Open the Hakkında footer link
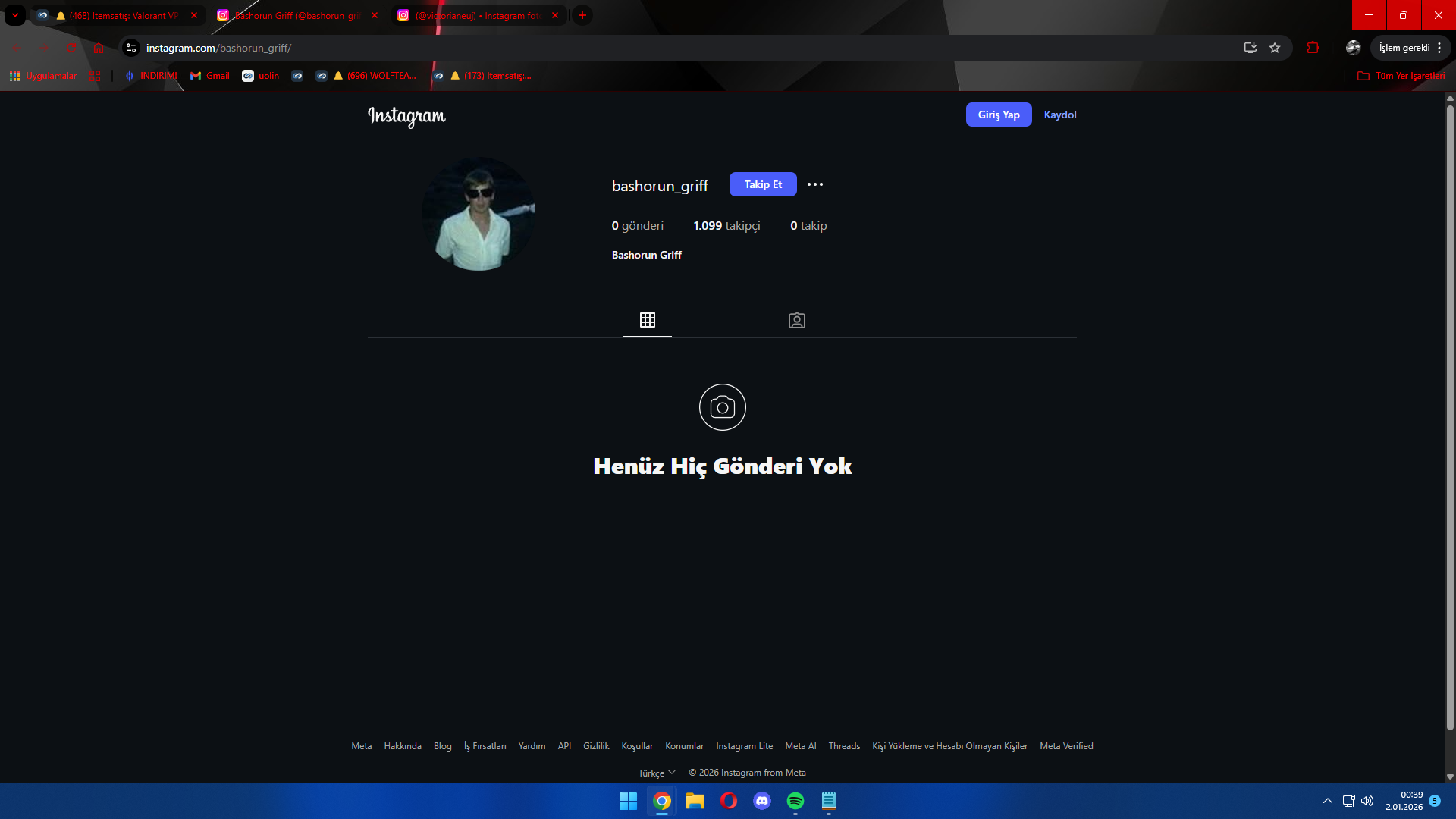The width and height of the screenshot is (1456, 819). point(403,746)
